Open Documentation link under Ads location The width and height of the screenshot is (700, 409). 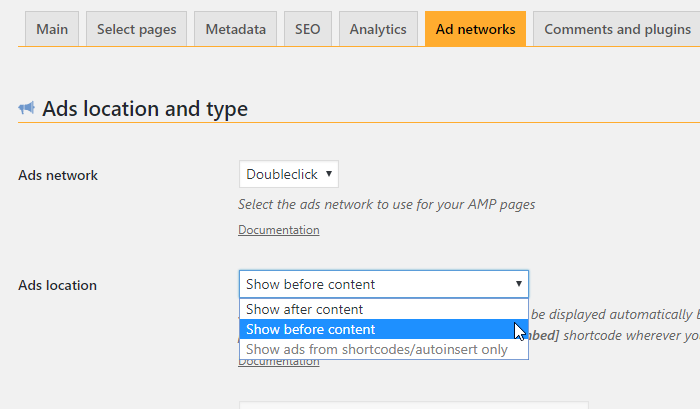(x=279, y=363)
